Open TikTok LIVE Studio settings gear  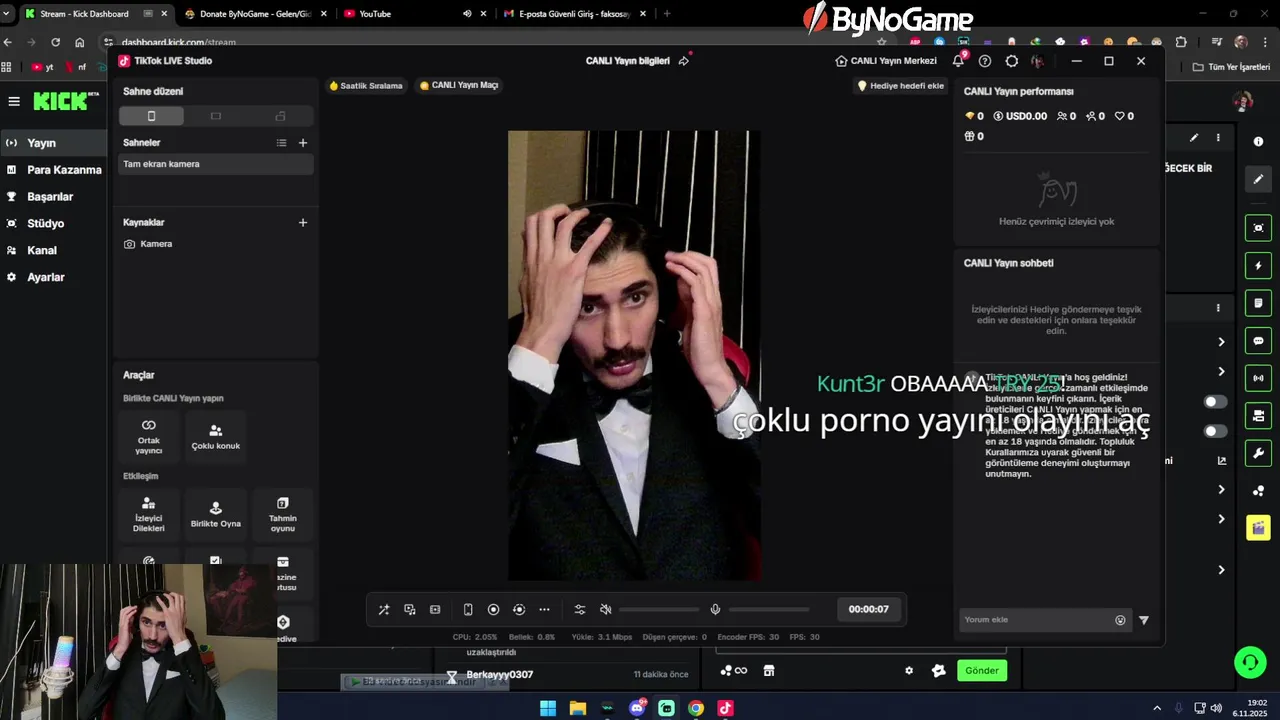point(1012,61)
